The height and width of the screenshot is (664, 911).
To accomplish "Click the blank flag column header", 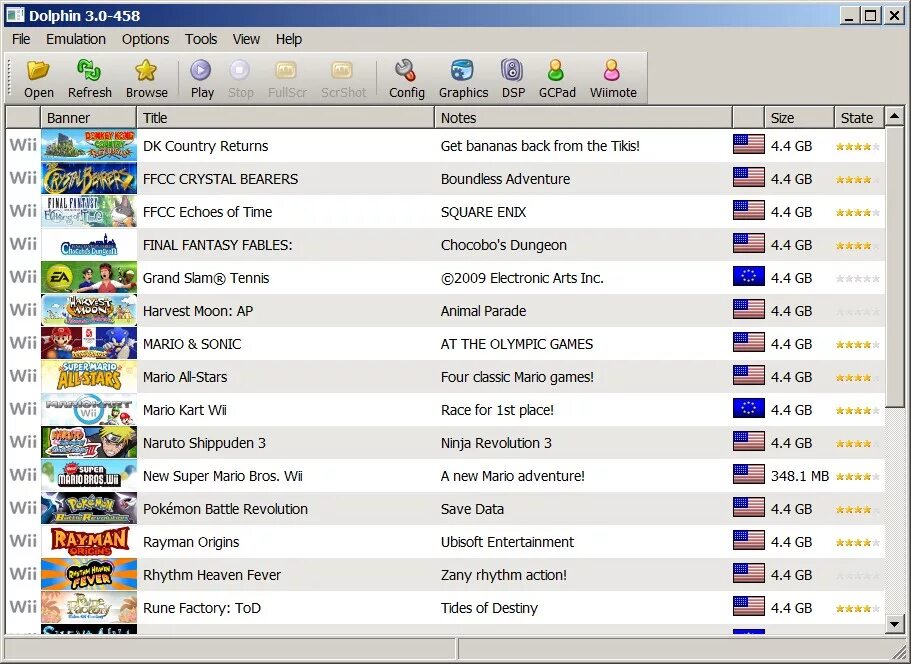I will [748, 118].
